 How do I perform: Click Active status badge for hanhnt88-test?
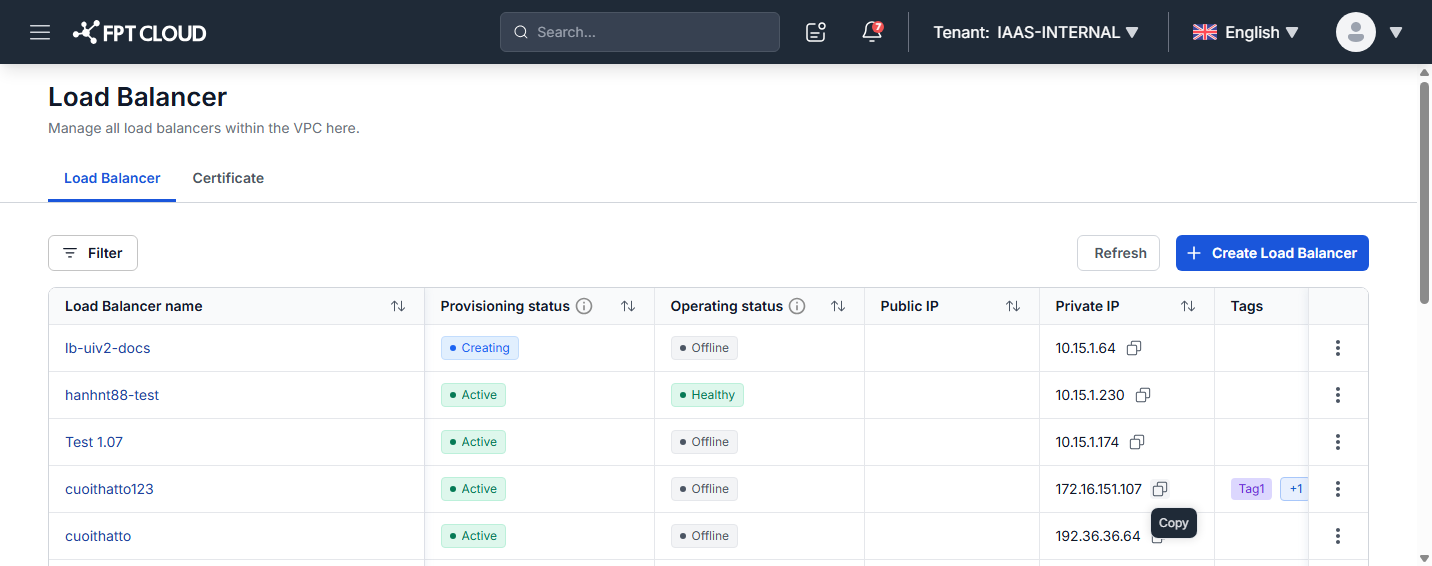[473, 395]
